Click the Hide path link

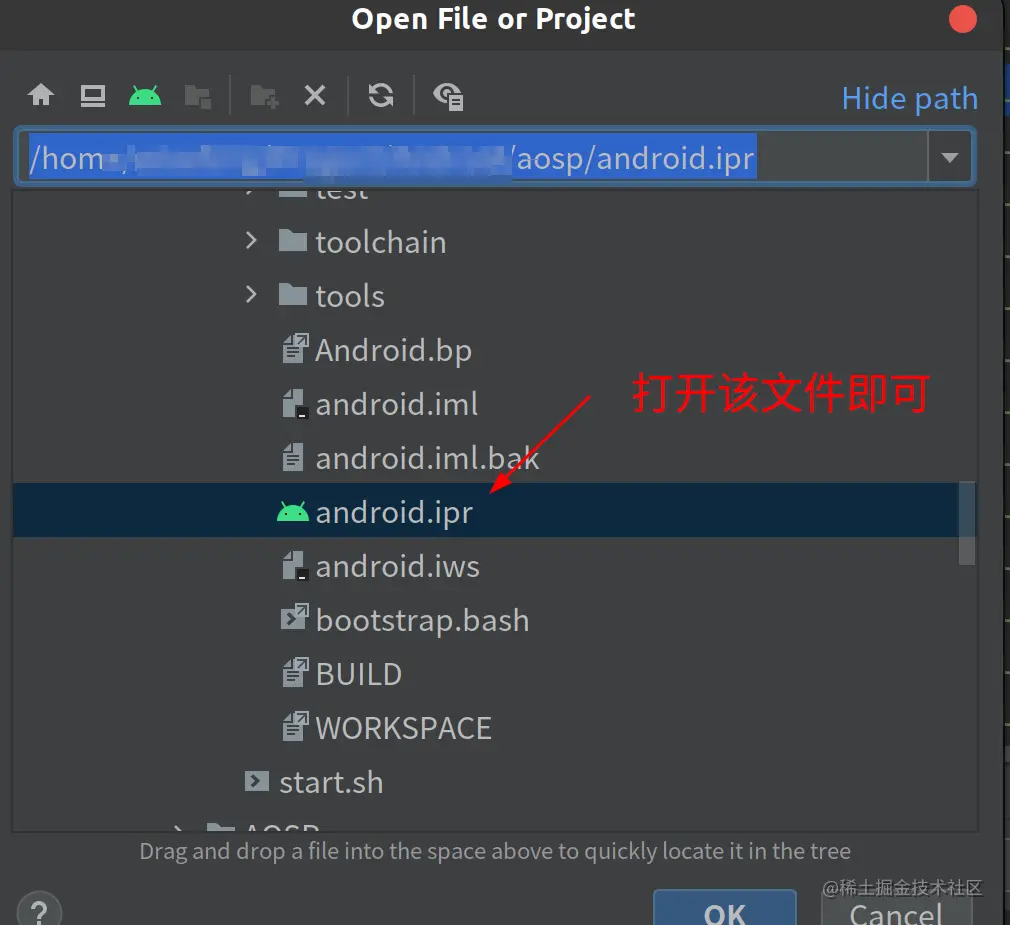click(x=910, y=99)
